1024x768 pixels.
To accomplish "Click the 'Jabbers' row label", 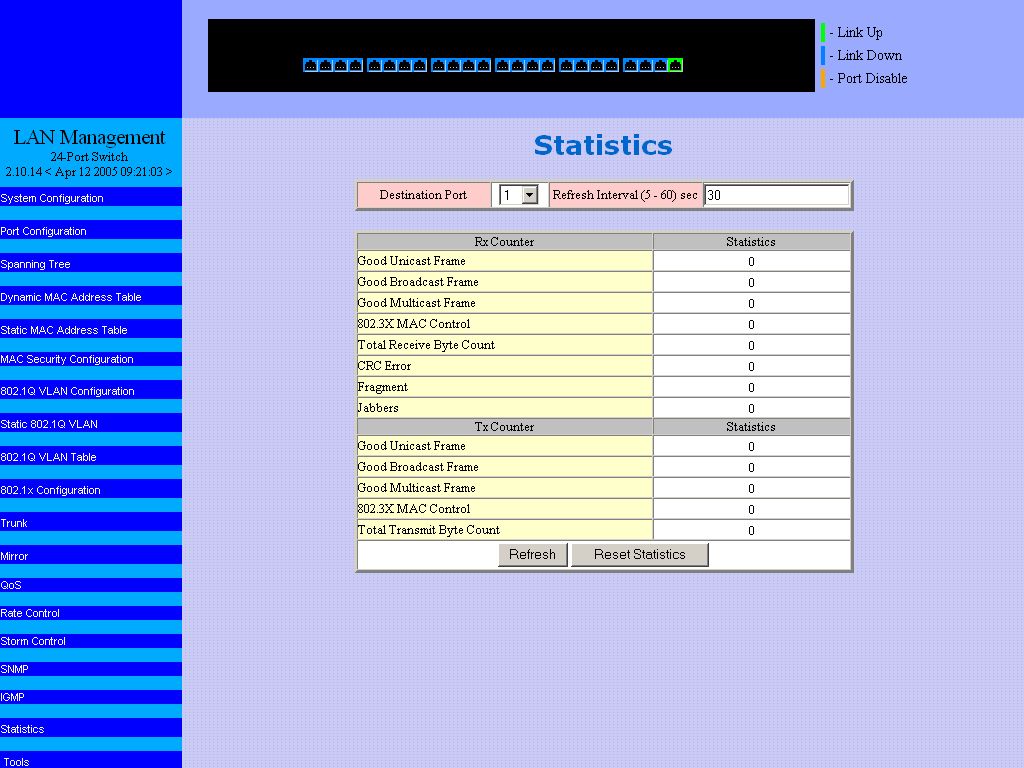I will tap(378, 408).
